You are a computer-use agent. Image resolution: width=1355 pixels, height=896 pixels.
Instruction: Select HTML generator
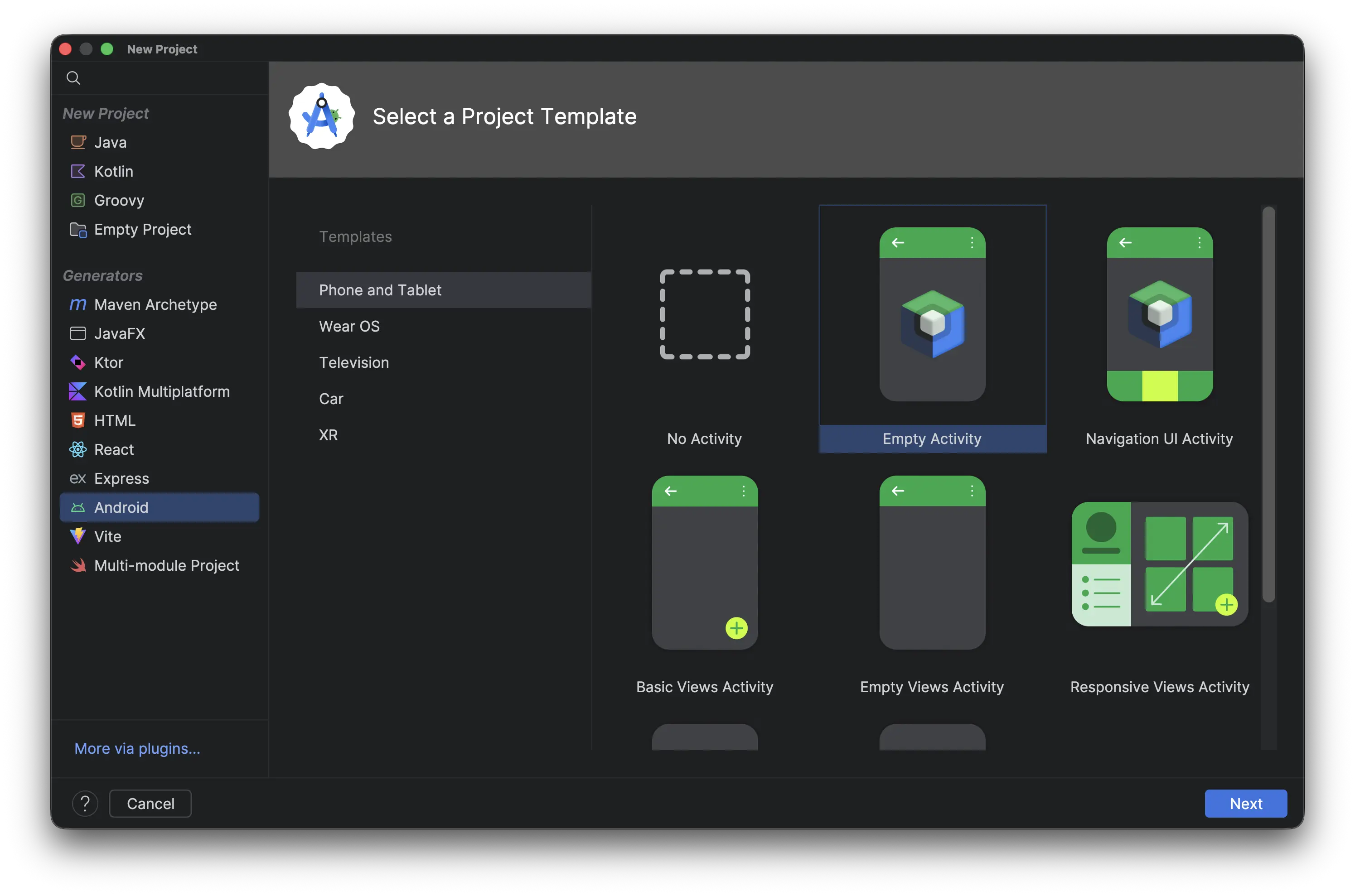point(160,420)
